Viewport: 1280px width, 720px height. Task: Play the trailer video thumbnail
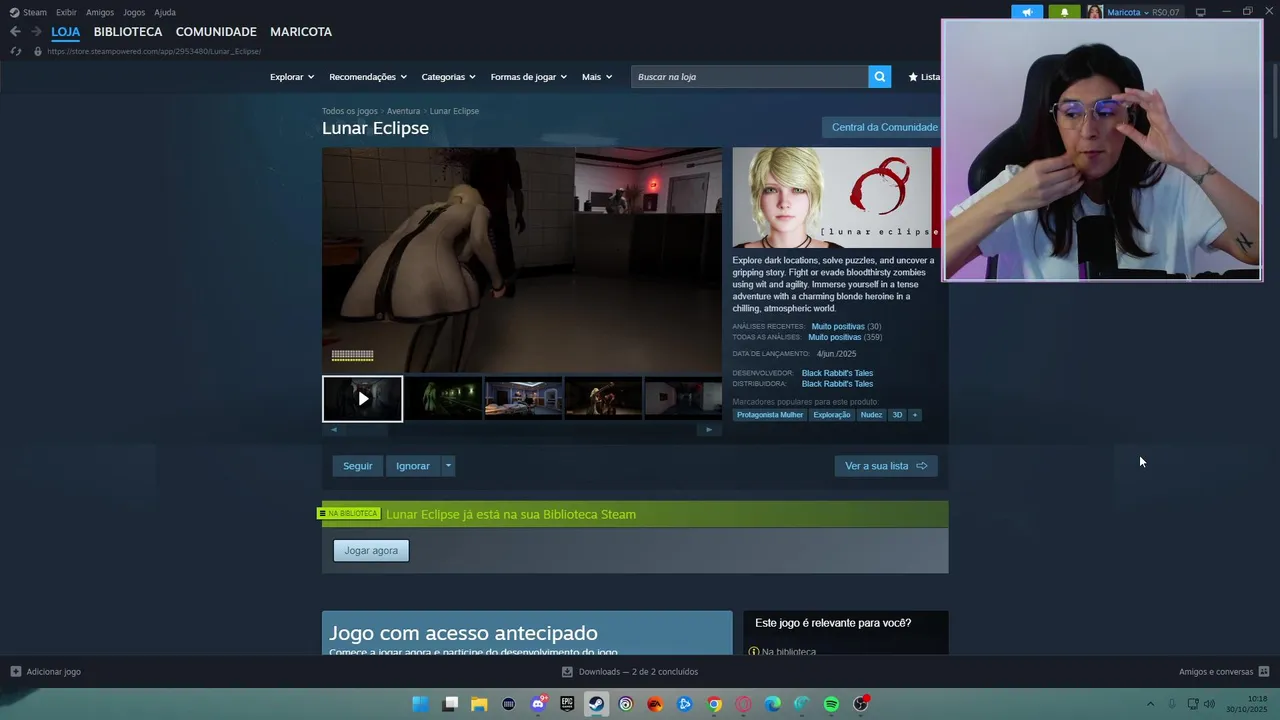[x=362, y=399]
